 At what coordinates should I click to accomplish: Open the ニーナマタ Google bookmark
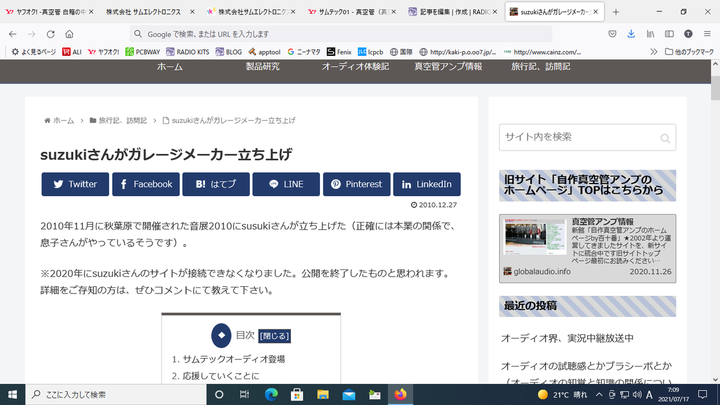point(304,52)
